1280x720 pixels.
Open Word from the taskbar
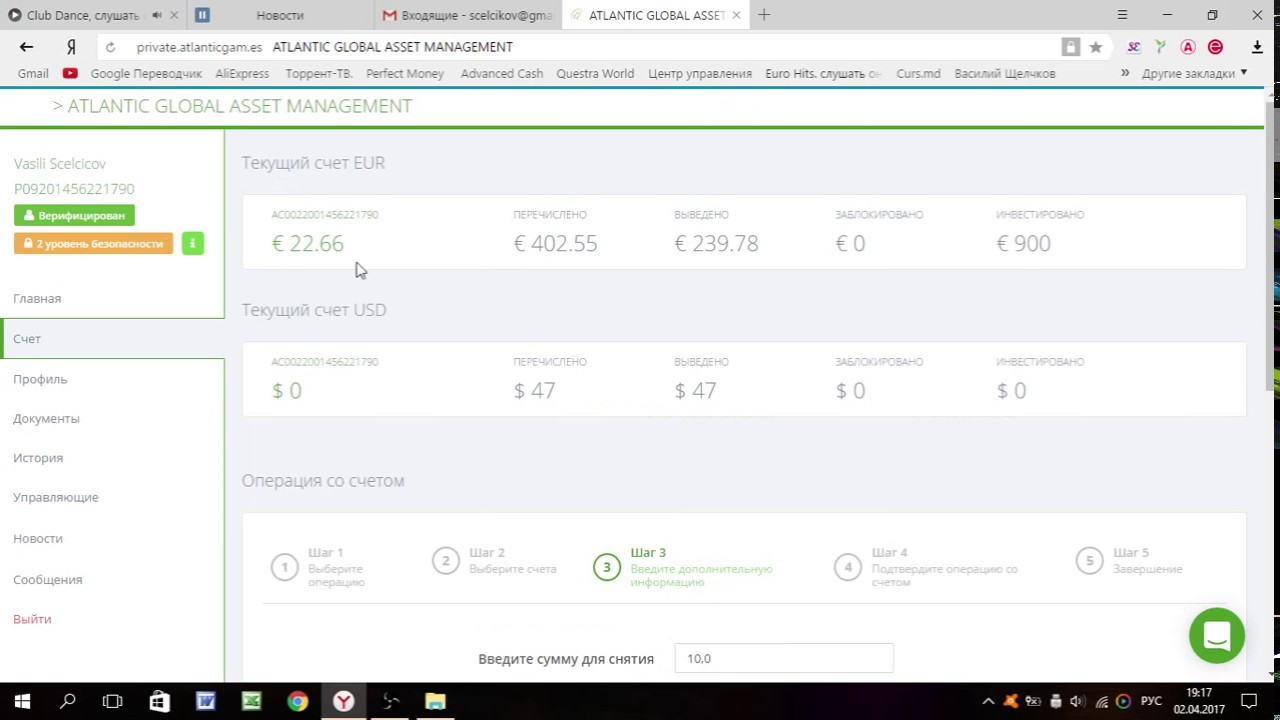tap(205, 701)
